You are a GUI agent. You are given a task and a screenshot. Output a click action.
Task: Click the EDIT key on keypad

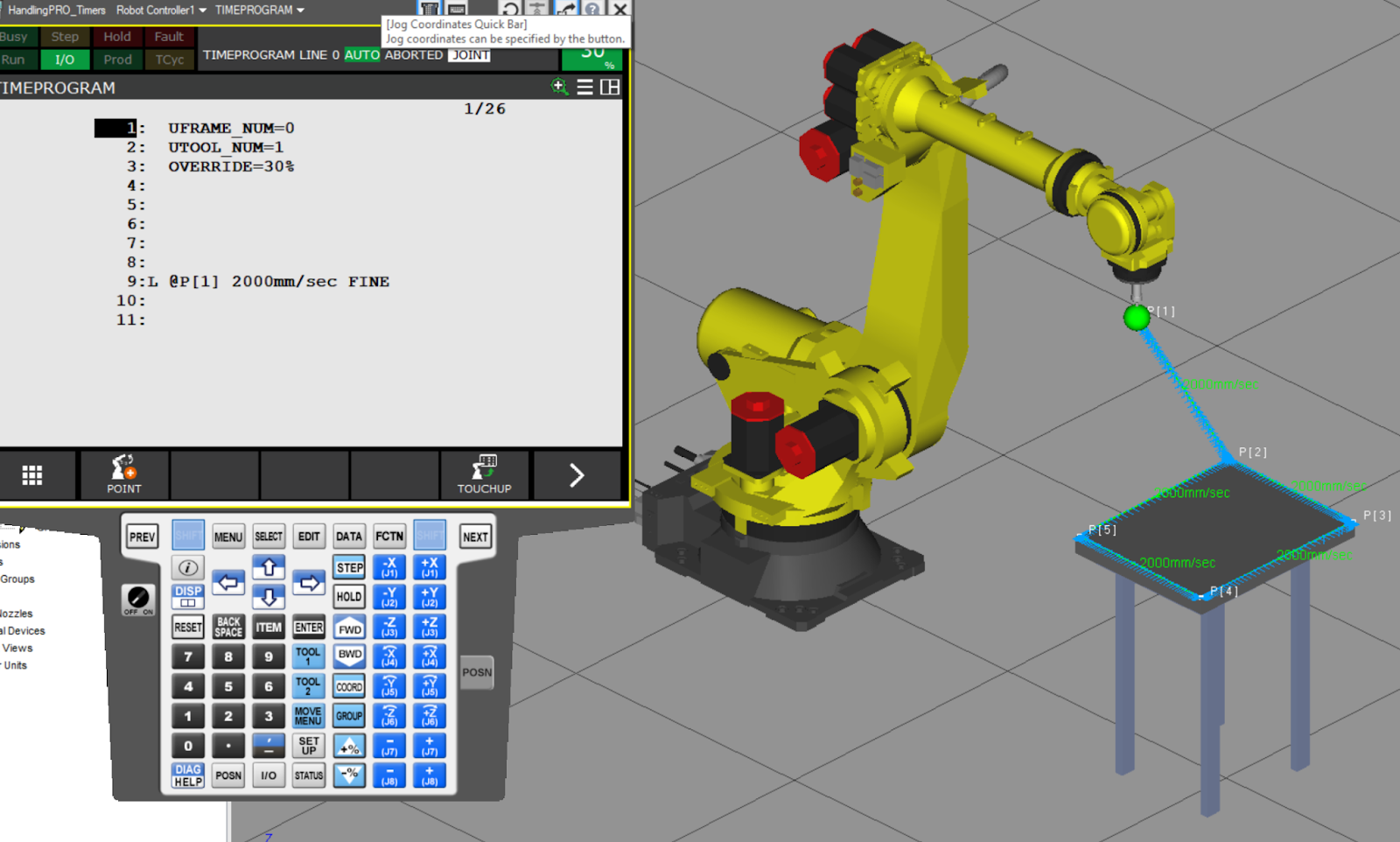click(309, 537)
